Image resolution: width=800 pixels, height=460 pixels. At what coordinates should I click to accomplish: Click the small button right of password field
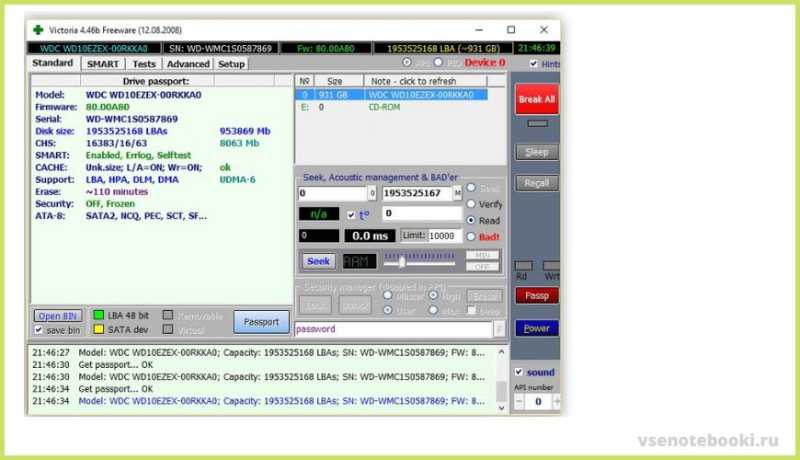499,329
